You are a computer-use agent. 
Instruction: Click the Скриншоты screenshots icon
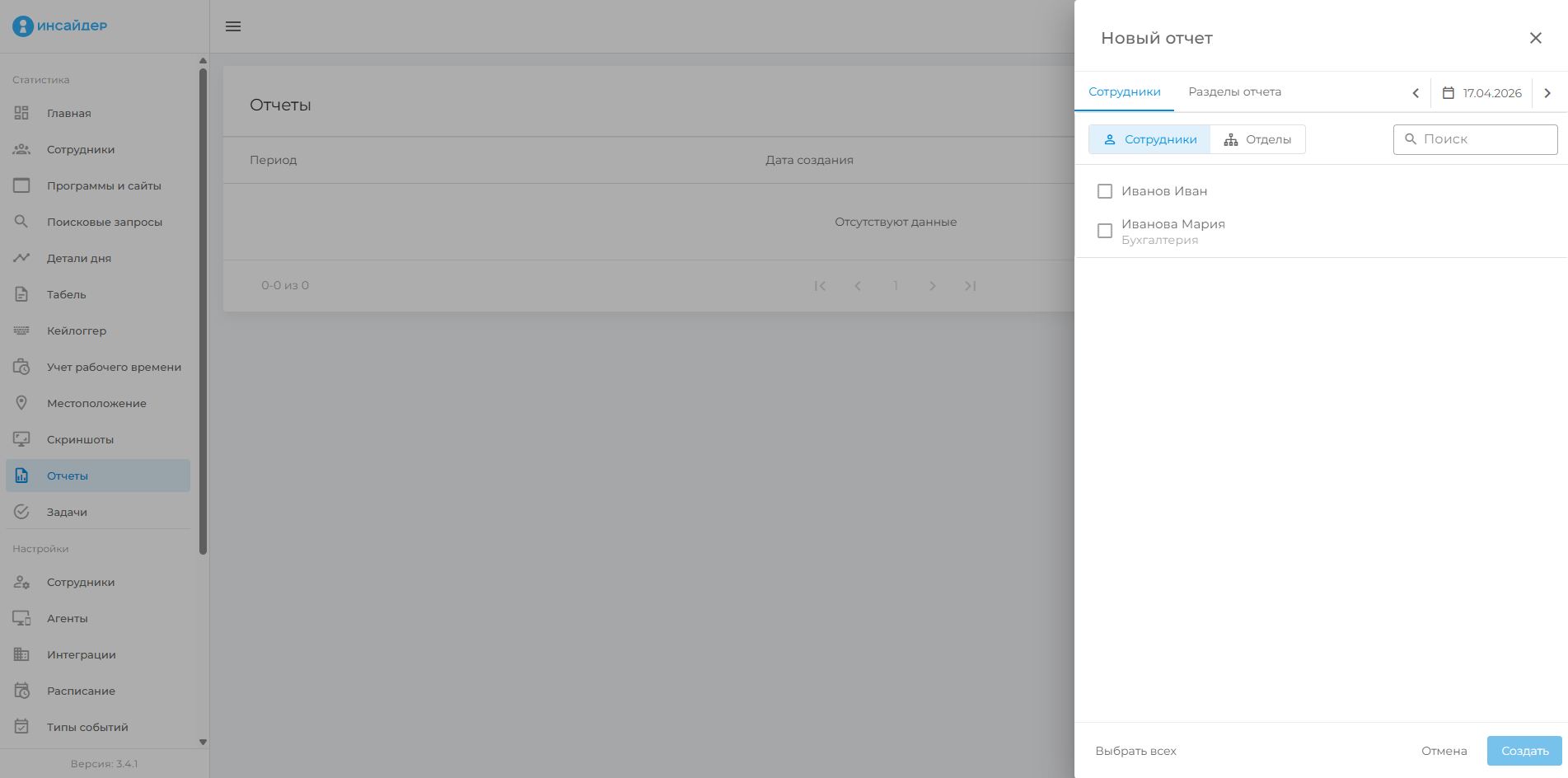pyautogui.click(x=21, y=439)
